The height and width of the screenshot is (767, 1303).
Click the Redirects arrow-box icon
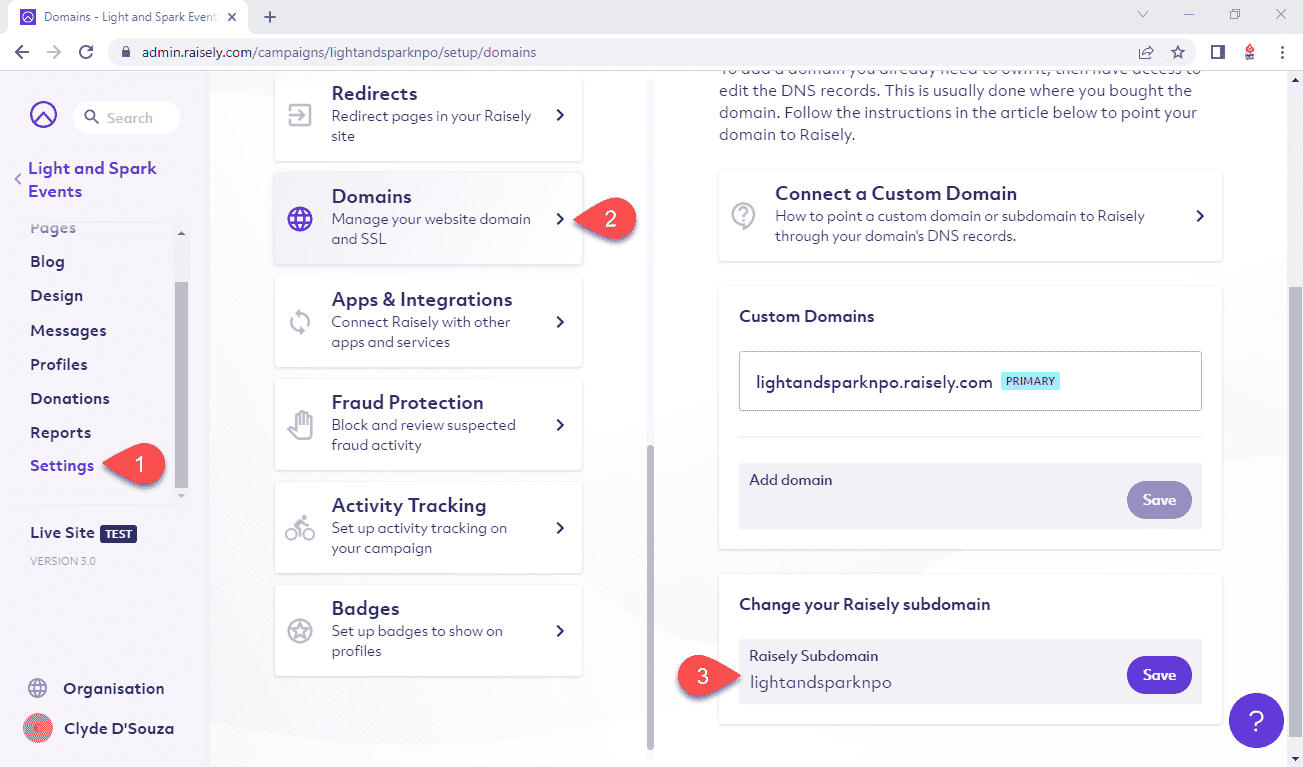pyautogui.click(x=300, y=115)
